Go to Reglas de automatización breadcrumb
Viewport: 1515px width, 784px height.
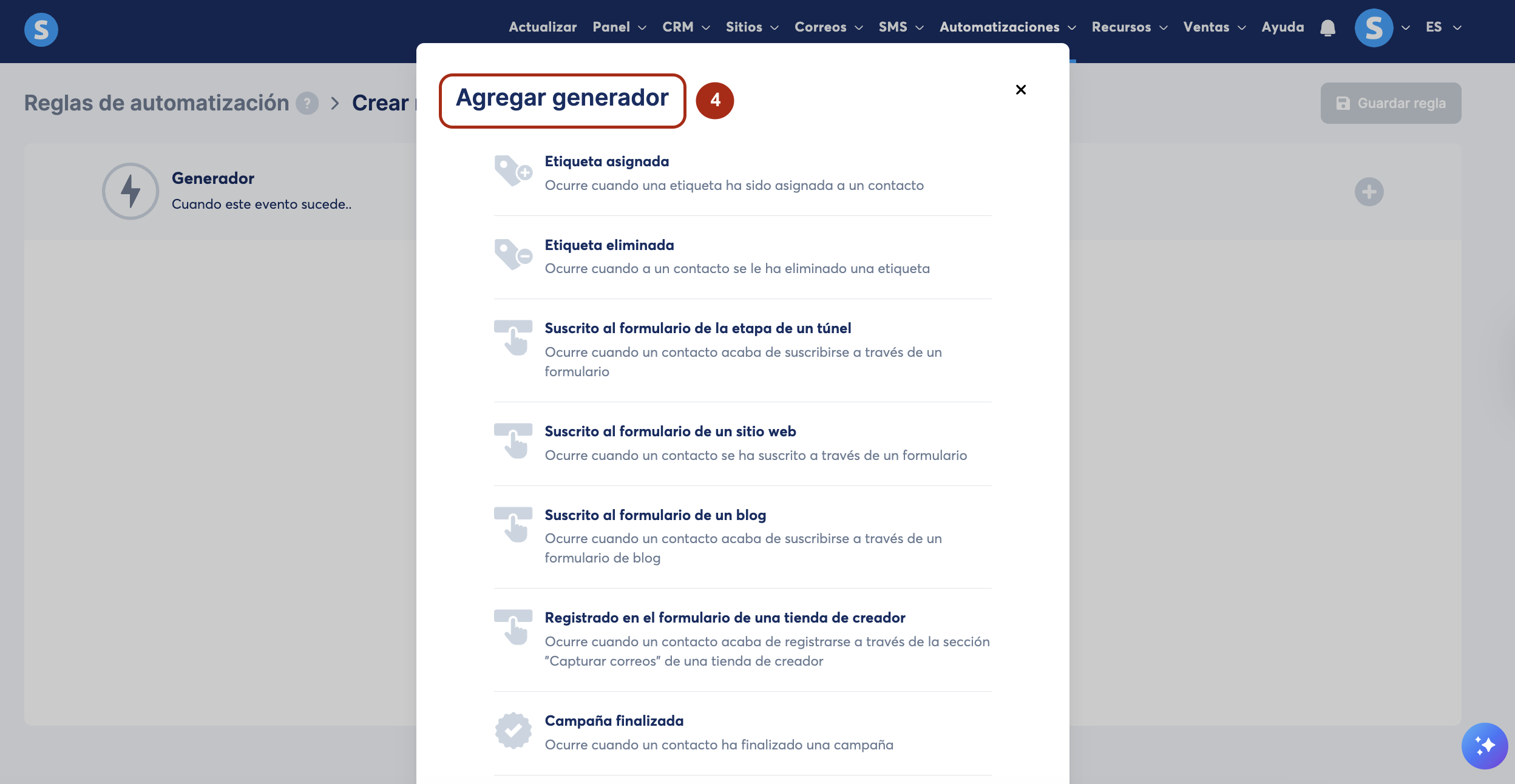[x=157, y=103]
